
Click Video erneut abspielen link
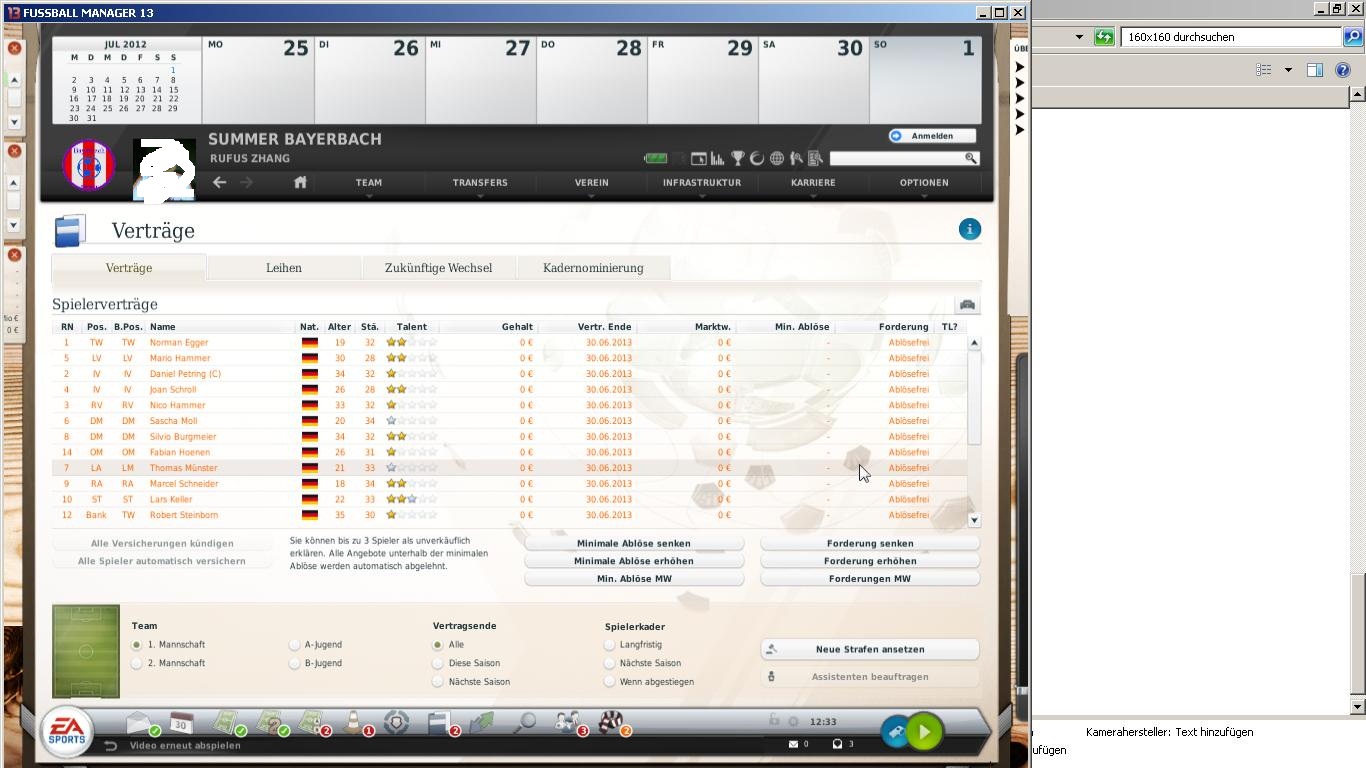point(185,745)
